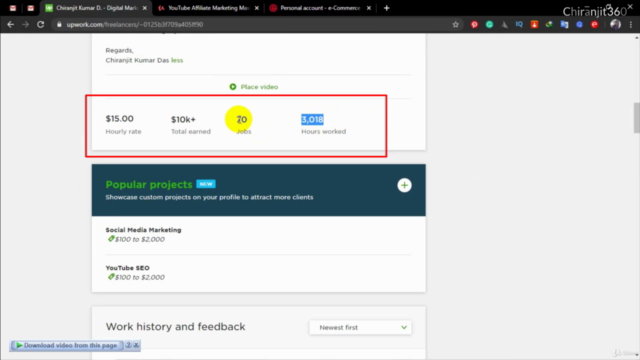Viewport: 640px width, 360px height.
Task: Click the help icon on download bar
Action: [128, 345]
